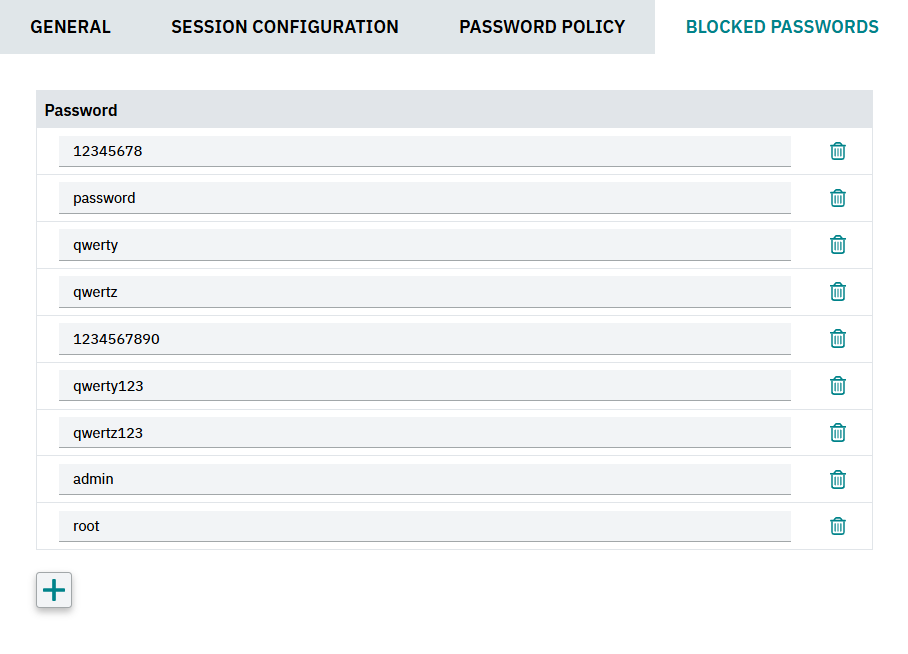Trash the qwertz123 blocked password
This screenshot has height=654, width=908.
coord(838,433)
